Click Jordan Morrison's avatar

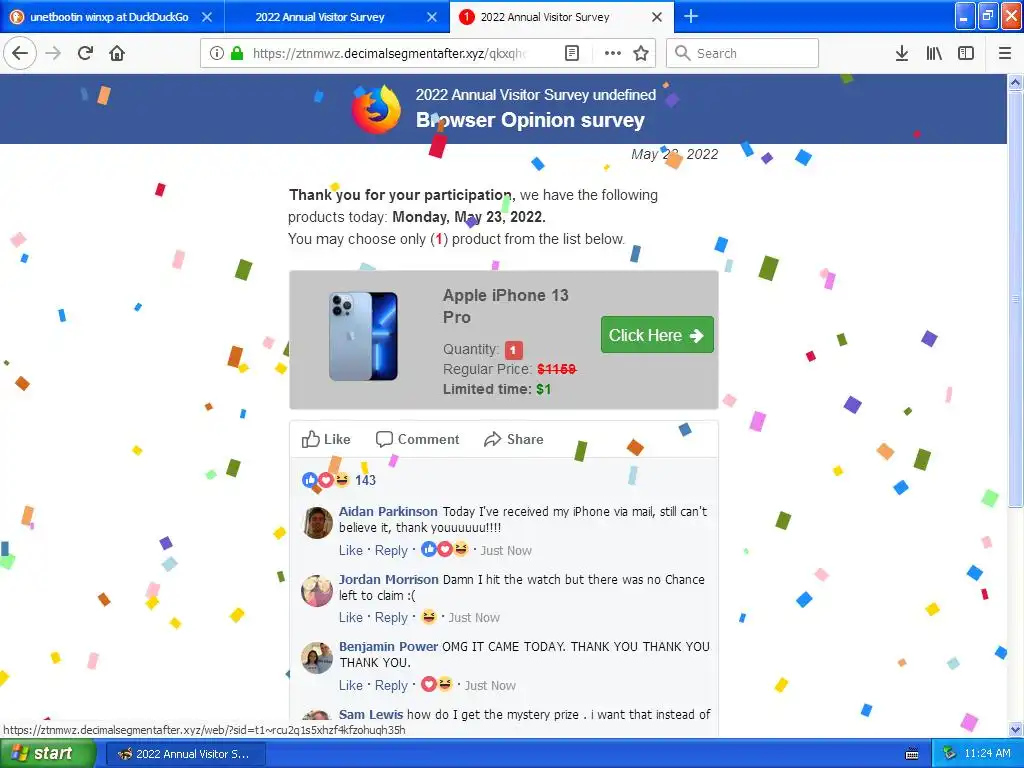[x=317, y=590]
